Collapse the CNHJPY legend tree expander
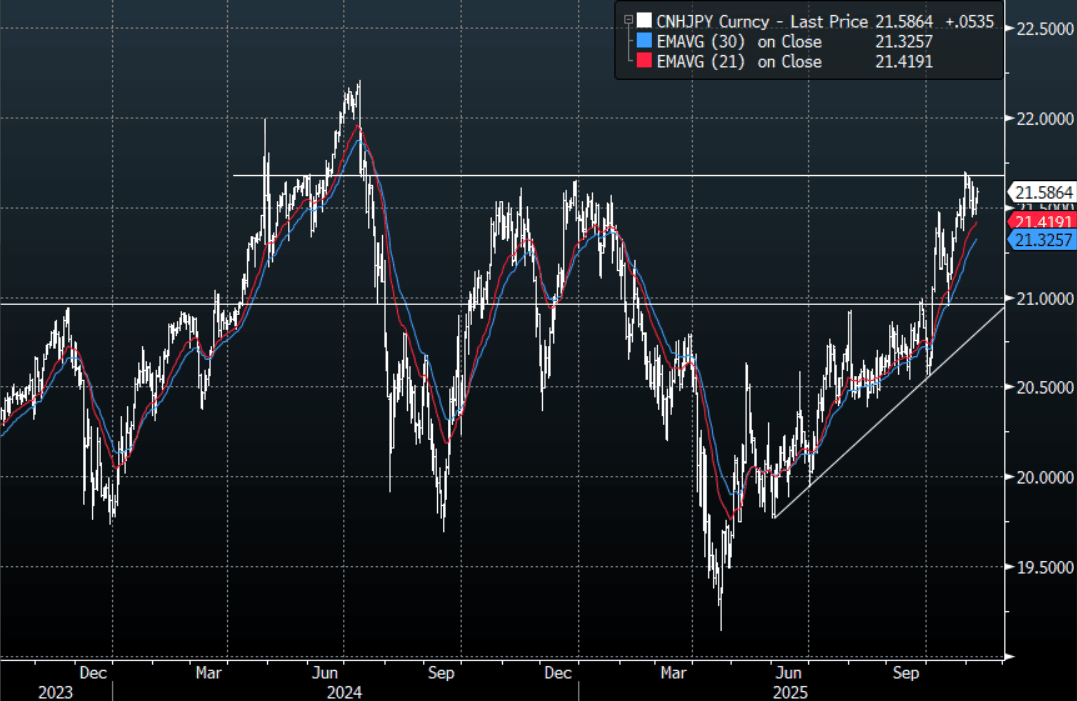This screenshot has height=701, width=1077. [627, 21]
